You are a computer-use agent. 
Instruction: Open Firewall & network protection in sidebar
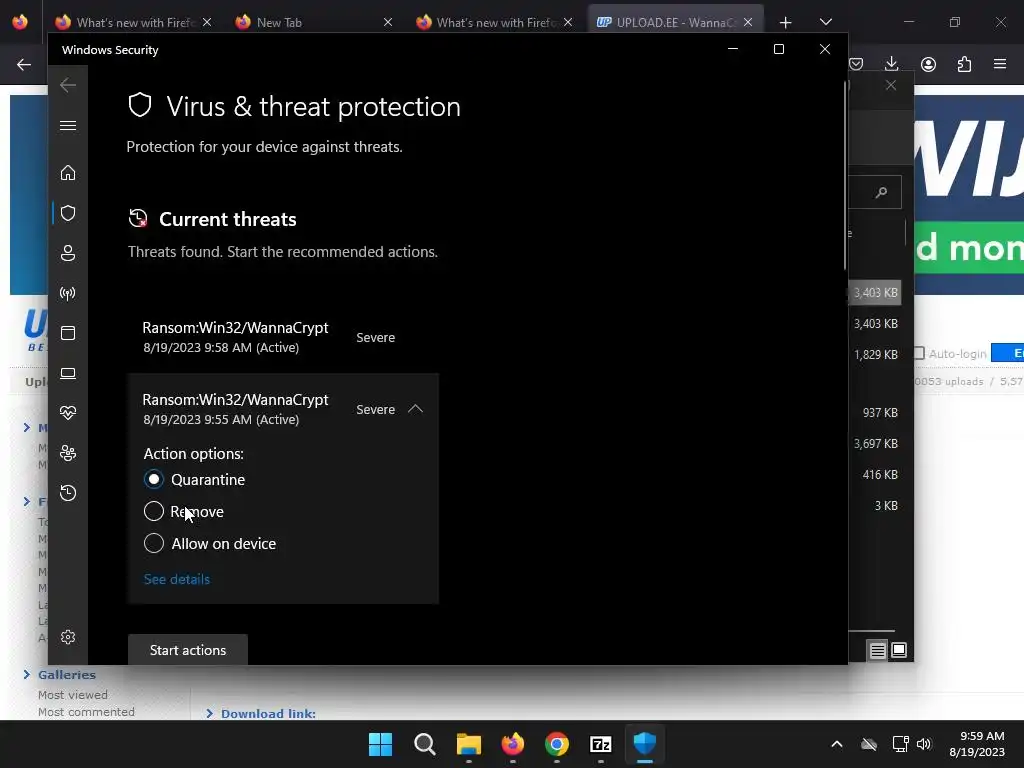[68, 293]
